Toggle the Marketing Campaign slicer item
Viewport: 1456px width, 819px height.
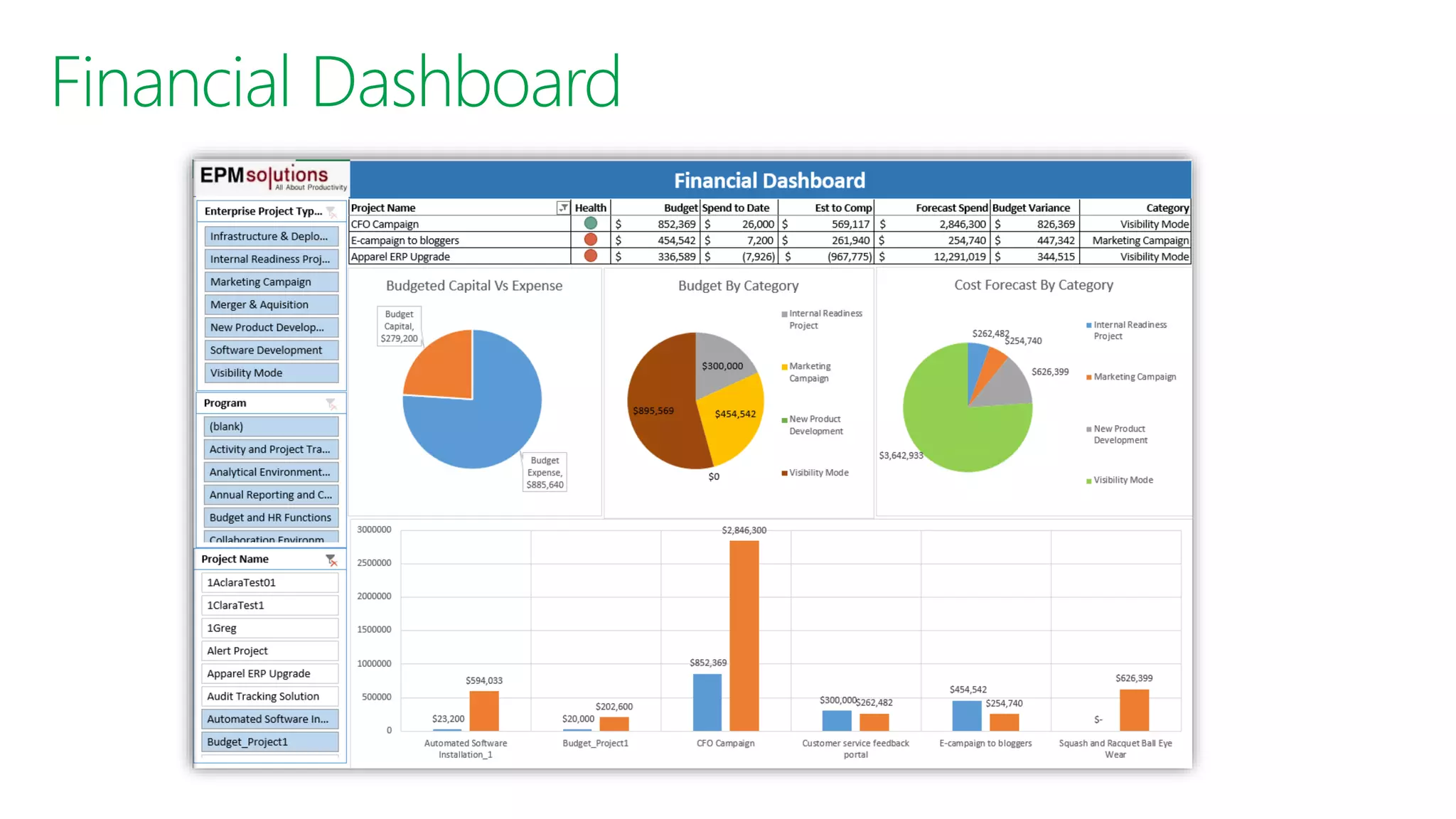[x=271, y=282]
